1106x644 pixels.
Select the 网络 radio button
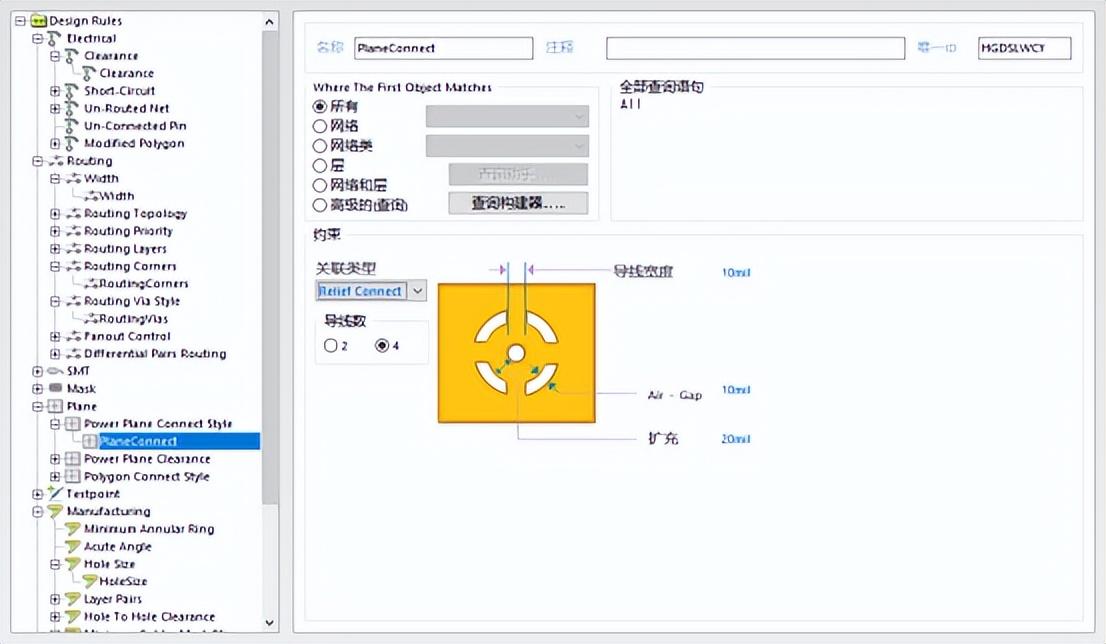click(x=320, y=126)
